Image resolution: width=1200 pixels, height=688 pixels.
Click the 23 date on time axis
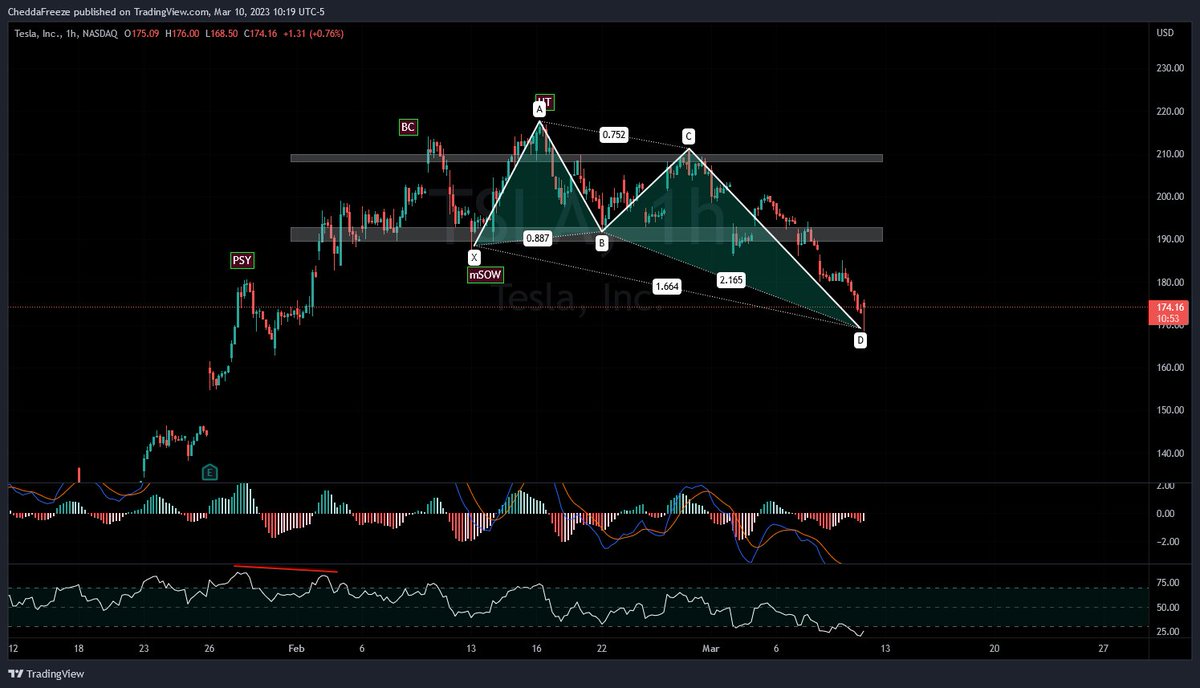coord(144,649)
